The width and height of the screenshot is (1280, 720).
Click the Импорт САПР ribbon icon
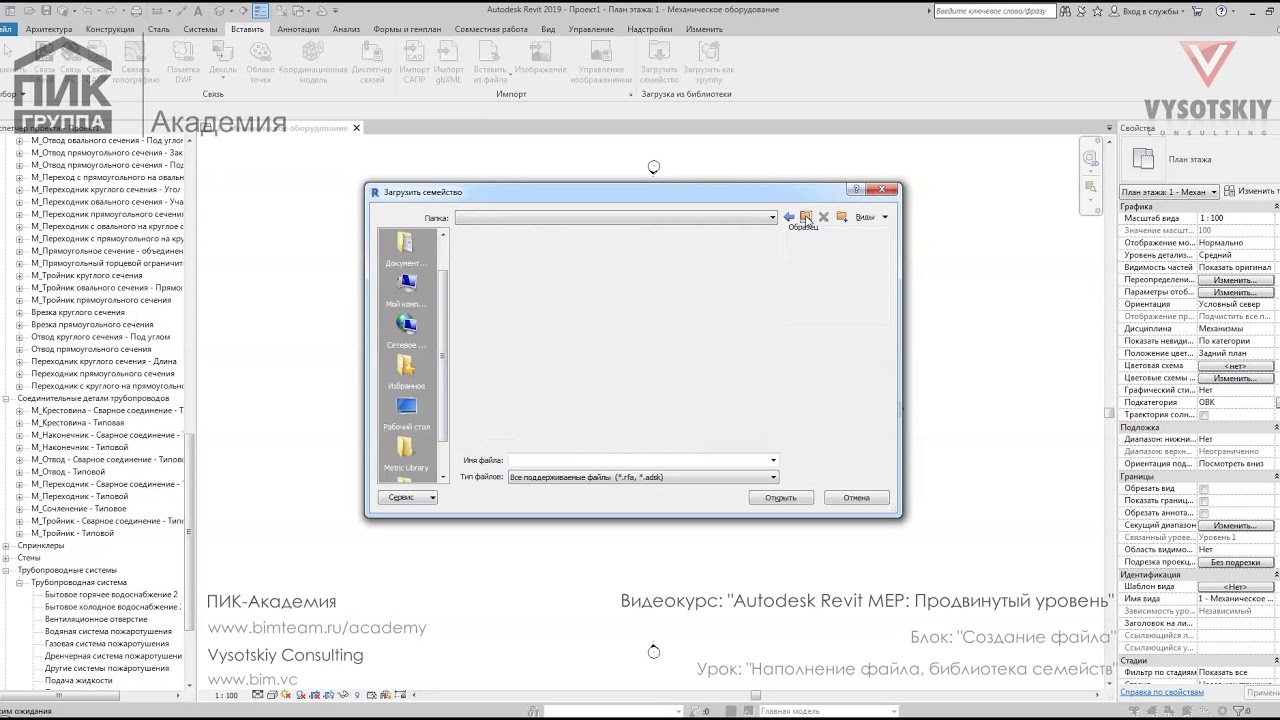[414, 62]
